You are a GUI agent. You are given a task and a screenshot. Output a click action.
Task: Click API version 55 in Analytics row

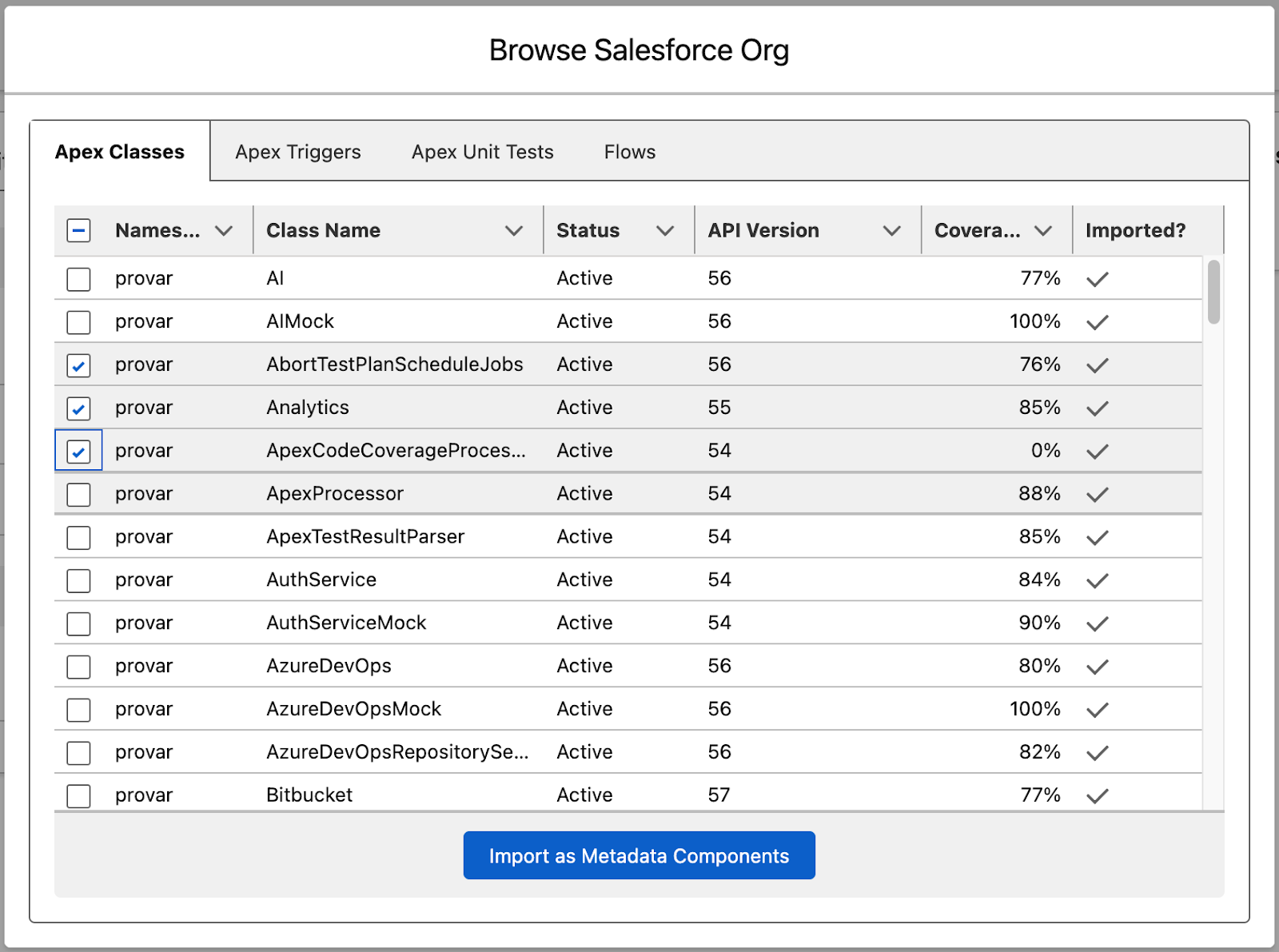tap(719, 408)
